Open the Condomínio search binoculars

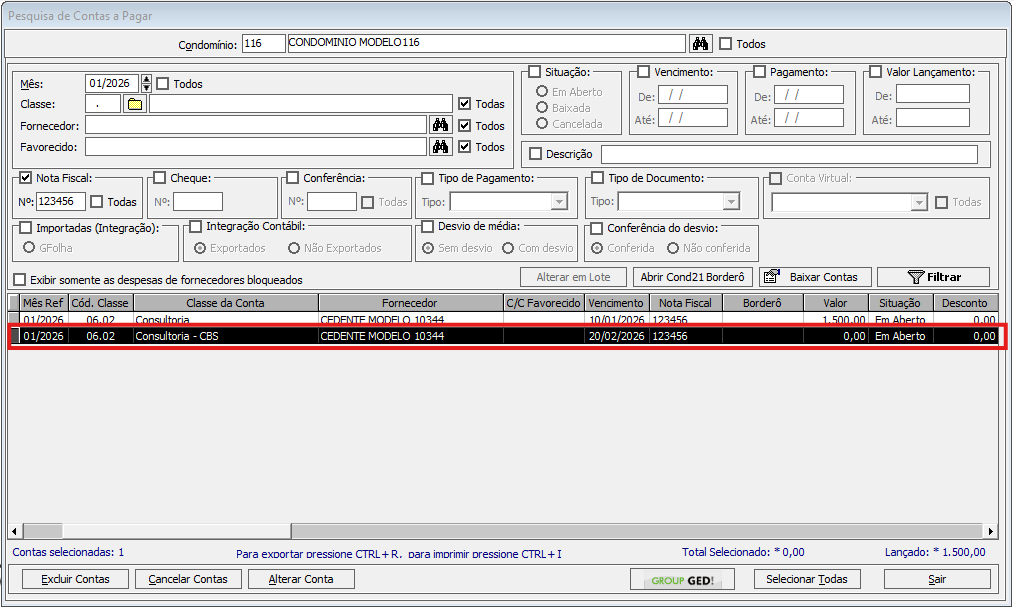[x=700, y=43]
